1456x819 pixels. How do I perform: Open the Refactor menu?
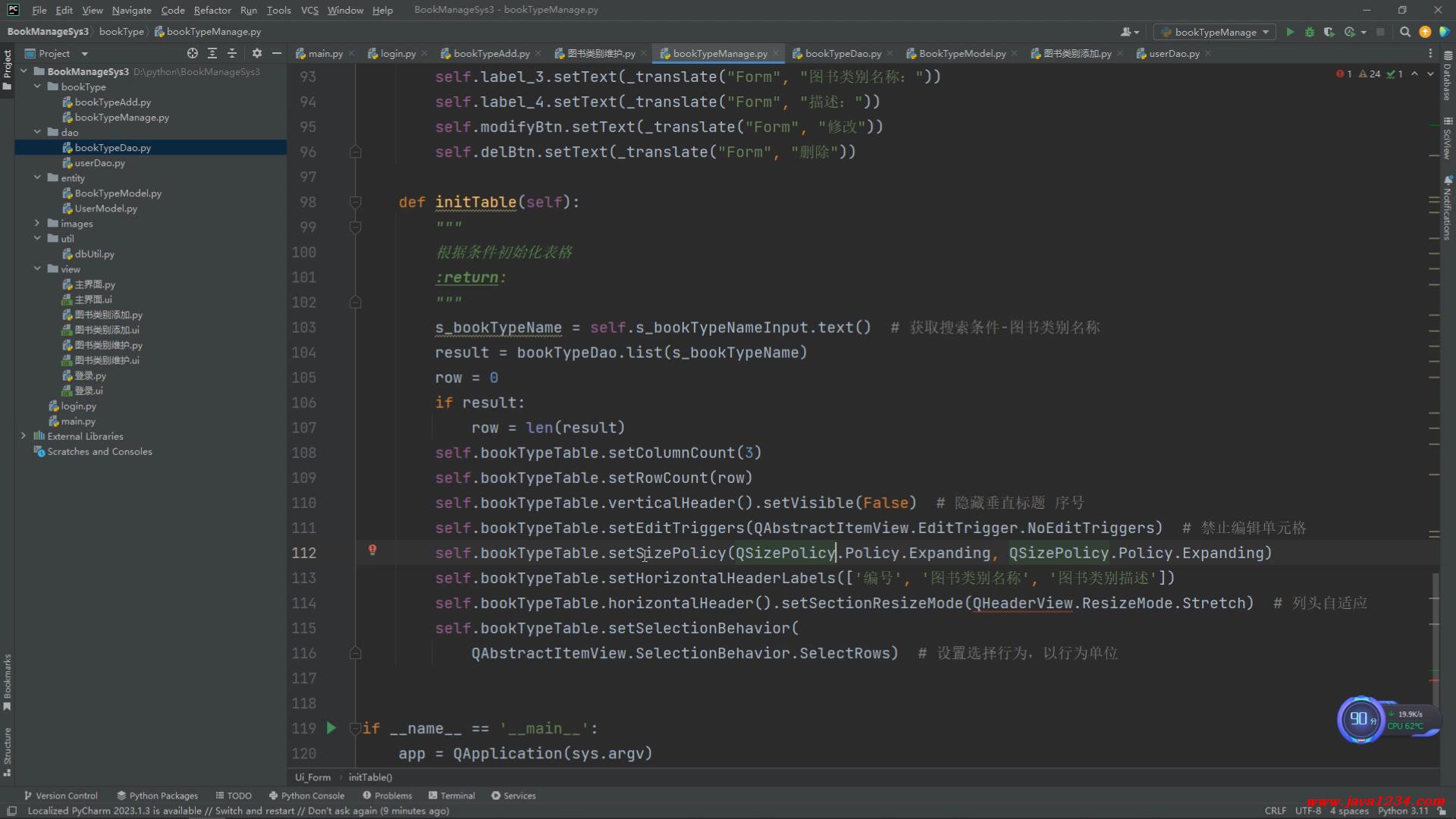point(212,10)
